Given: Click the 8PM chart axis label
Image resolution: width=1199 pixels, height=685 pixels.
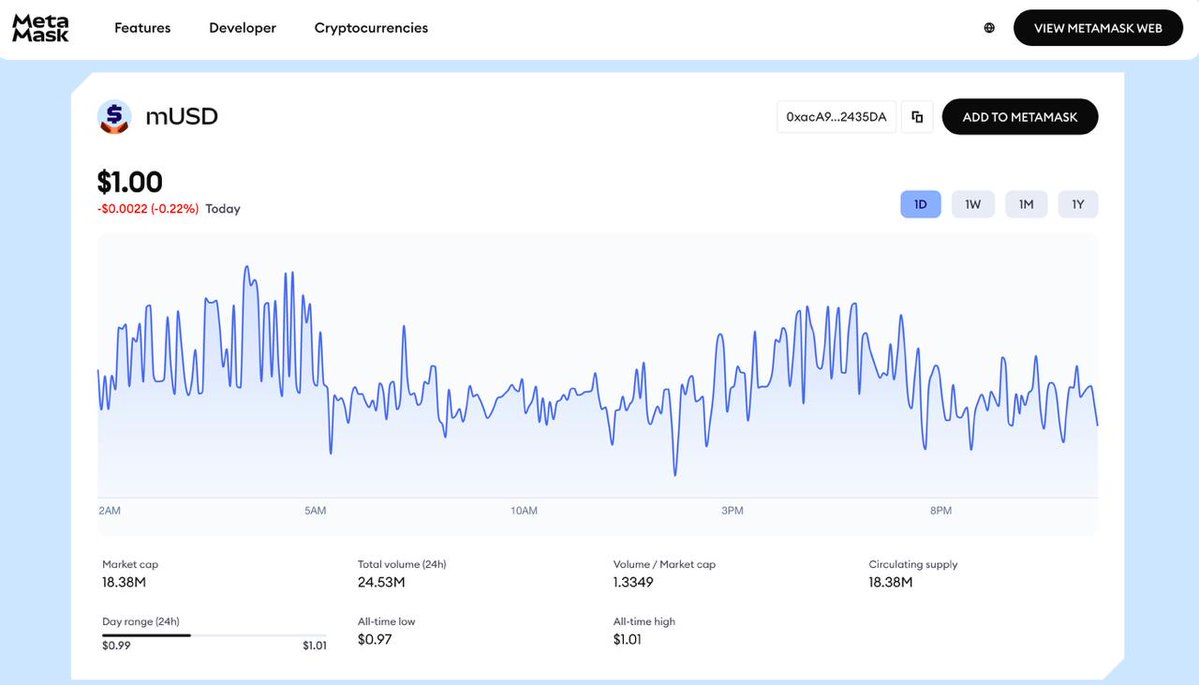Looking at the screenshot, I should (941, 511).
